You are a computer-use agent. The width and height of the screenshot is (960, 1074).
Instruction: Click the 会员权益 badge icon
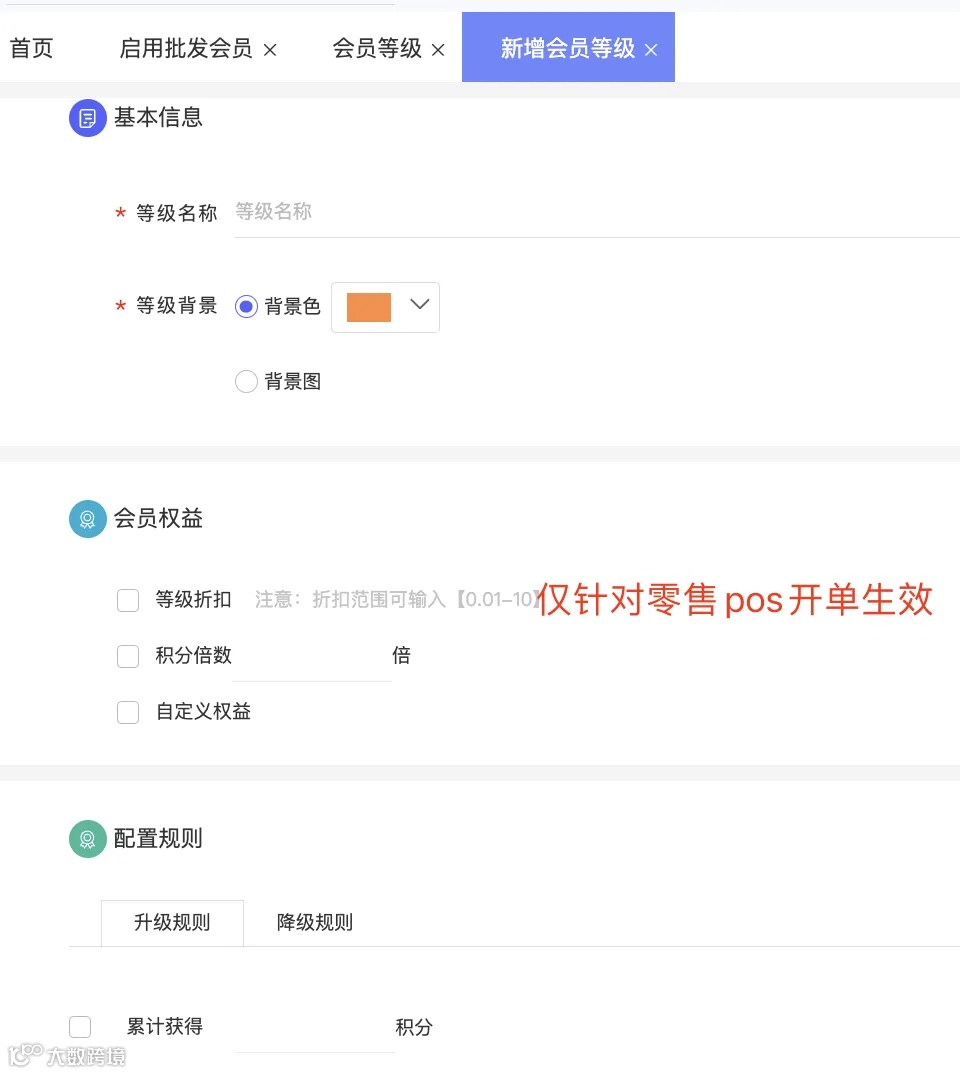click(88, 519)
